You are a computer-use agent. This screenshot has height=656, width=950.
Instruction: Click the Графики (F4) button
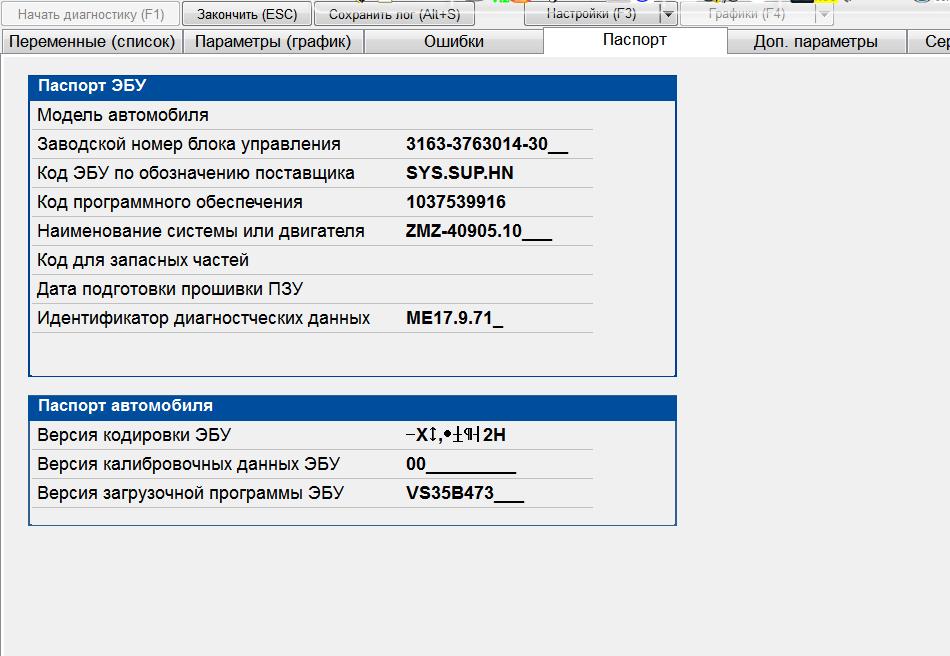(x=747, y=13)
